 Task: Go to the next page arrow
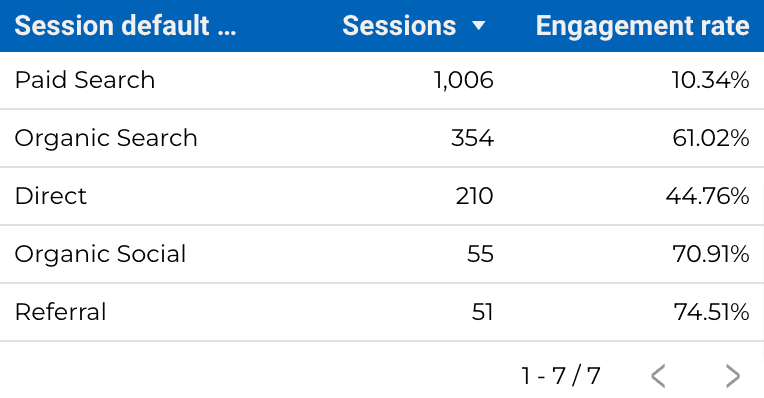coord(732,376)
